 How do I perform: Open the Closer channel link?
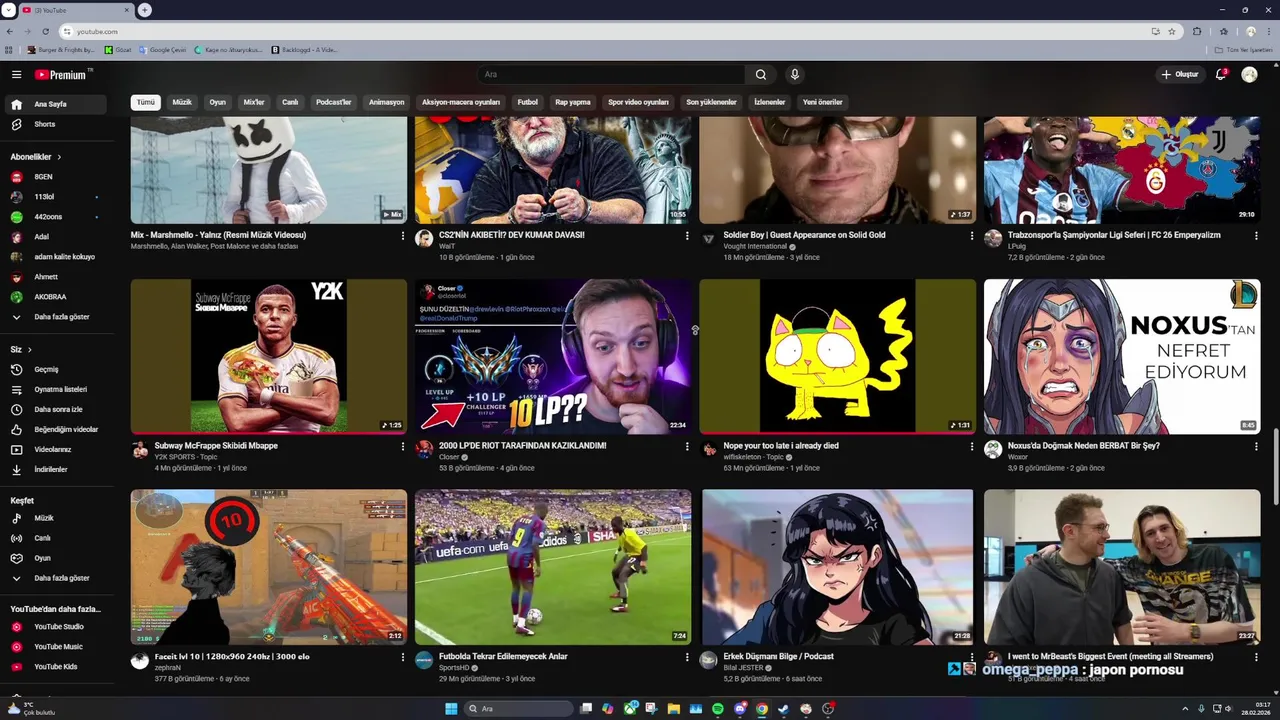449,457
